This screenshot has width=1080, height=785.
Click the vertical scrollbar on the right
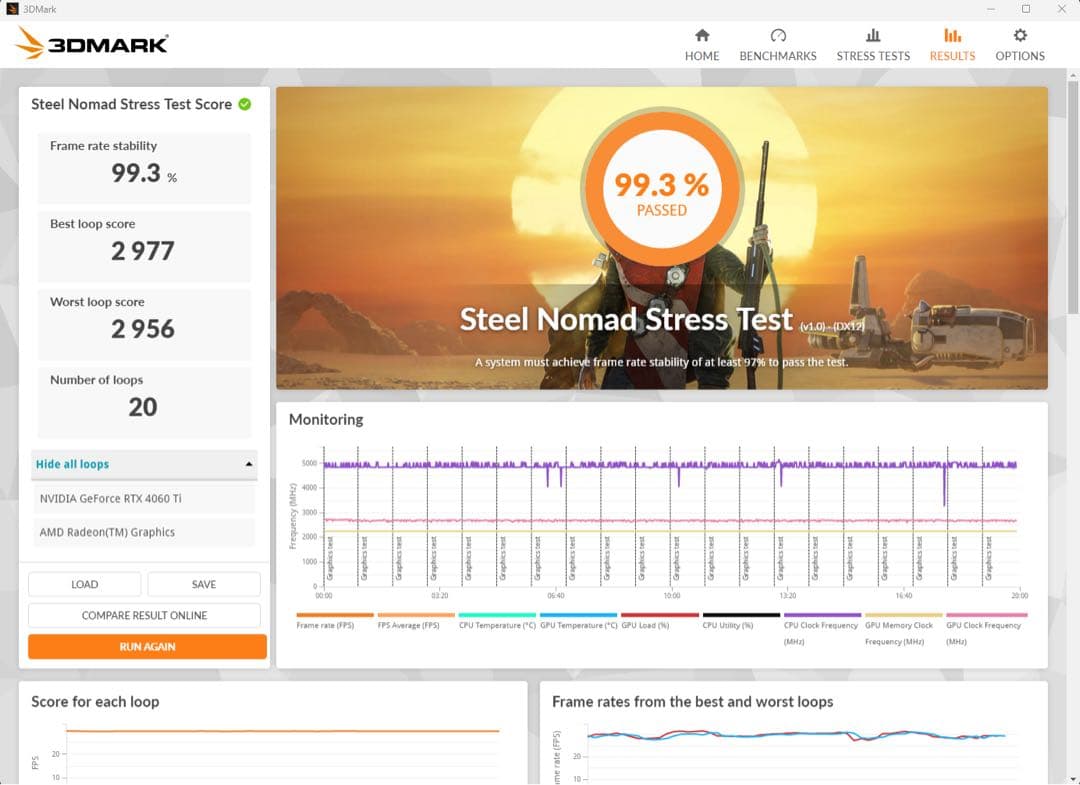click(x=1073, y=200)
